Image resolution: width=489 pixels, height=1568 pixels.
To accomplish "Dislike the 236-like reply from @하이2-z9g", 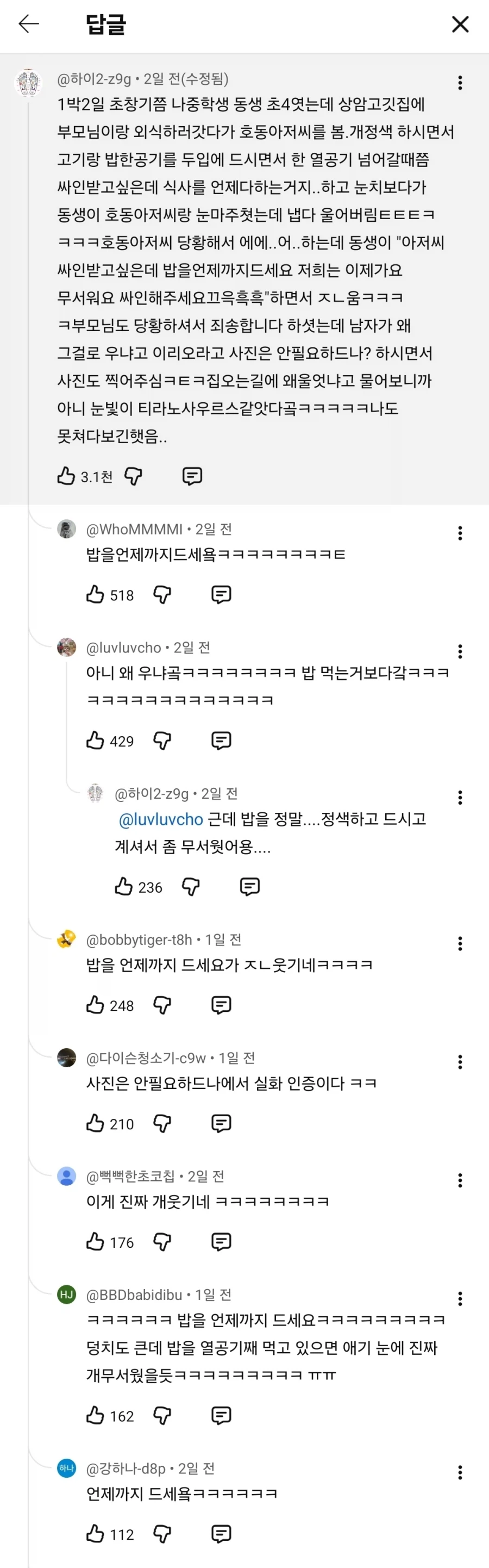I will [191, 886].
